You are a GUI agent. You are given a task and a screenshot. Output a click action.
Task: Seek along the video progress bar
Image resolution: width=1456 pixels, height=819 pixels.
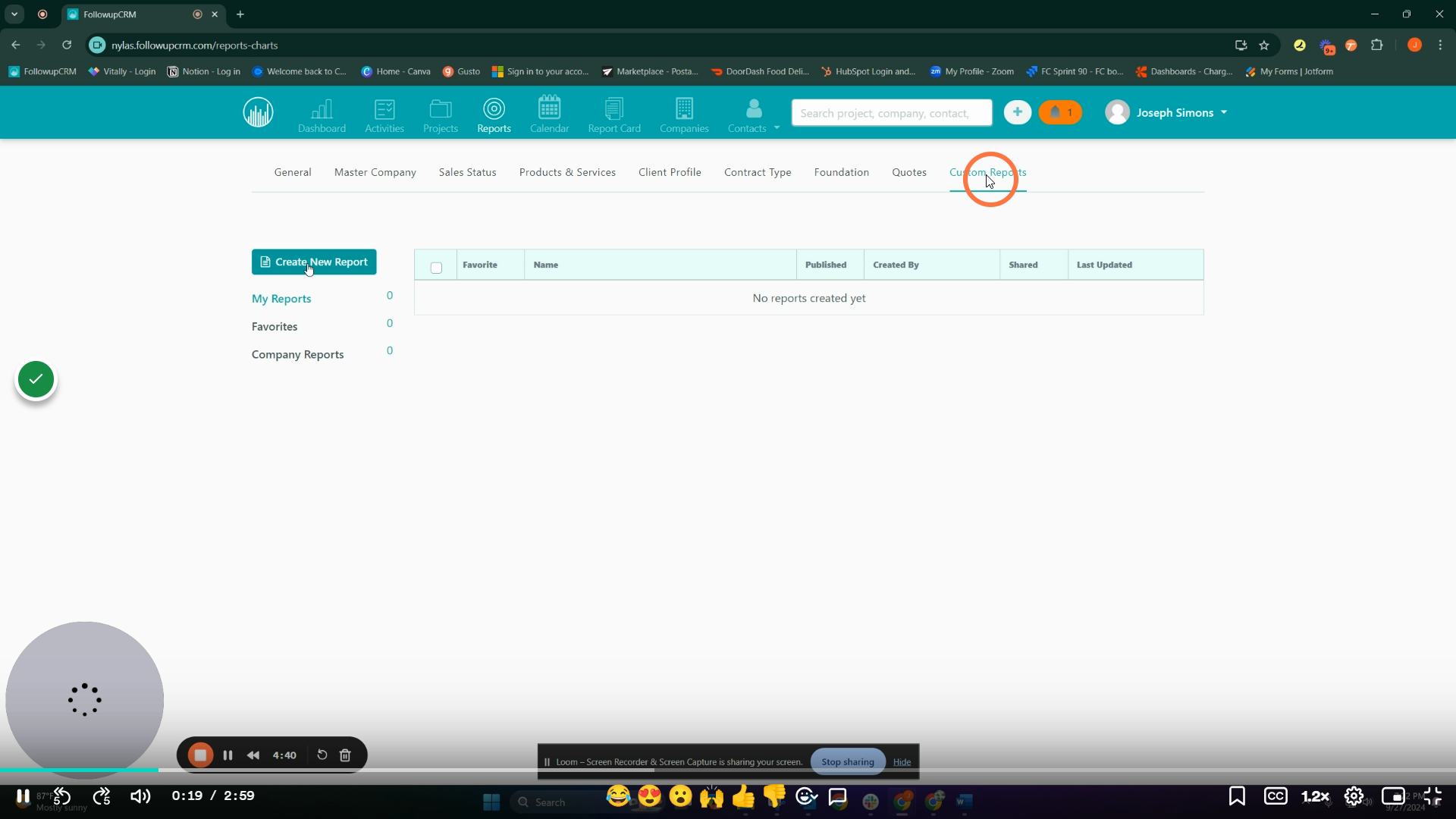coord(728,770)
